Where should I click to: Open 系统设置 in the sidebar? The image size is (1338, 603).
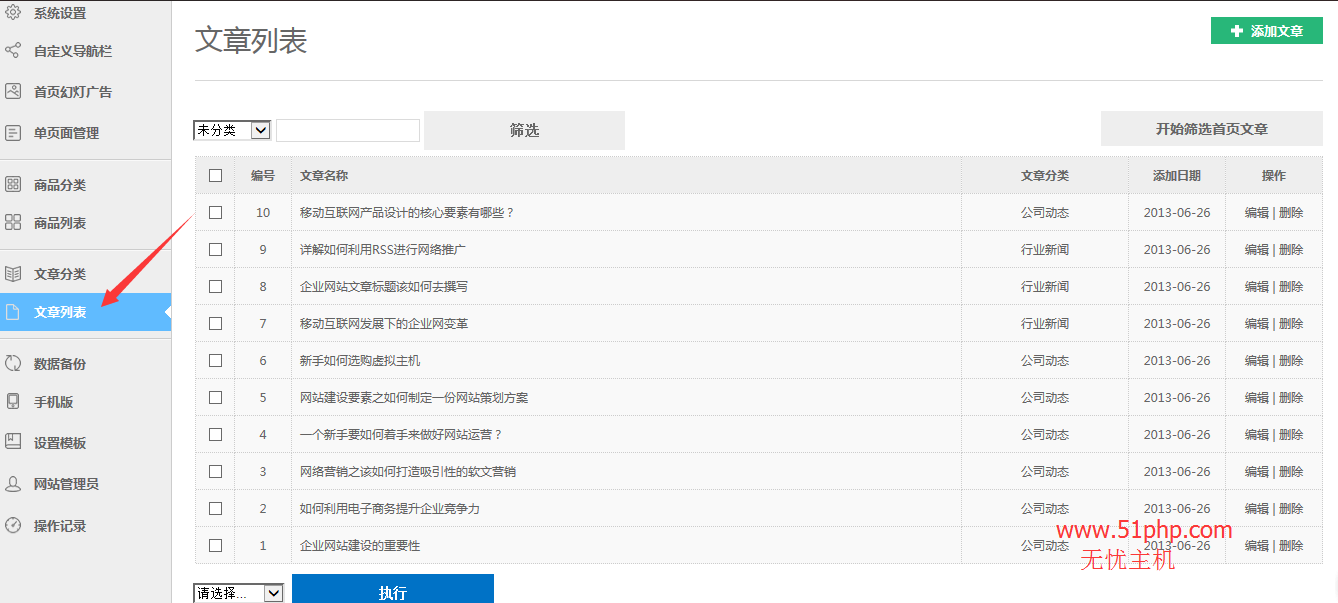click(60, 14)
